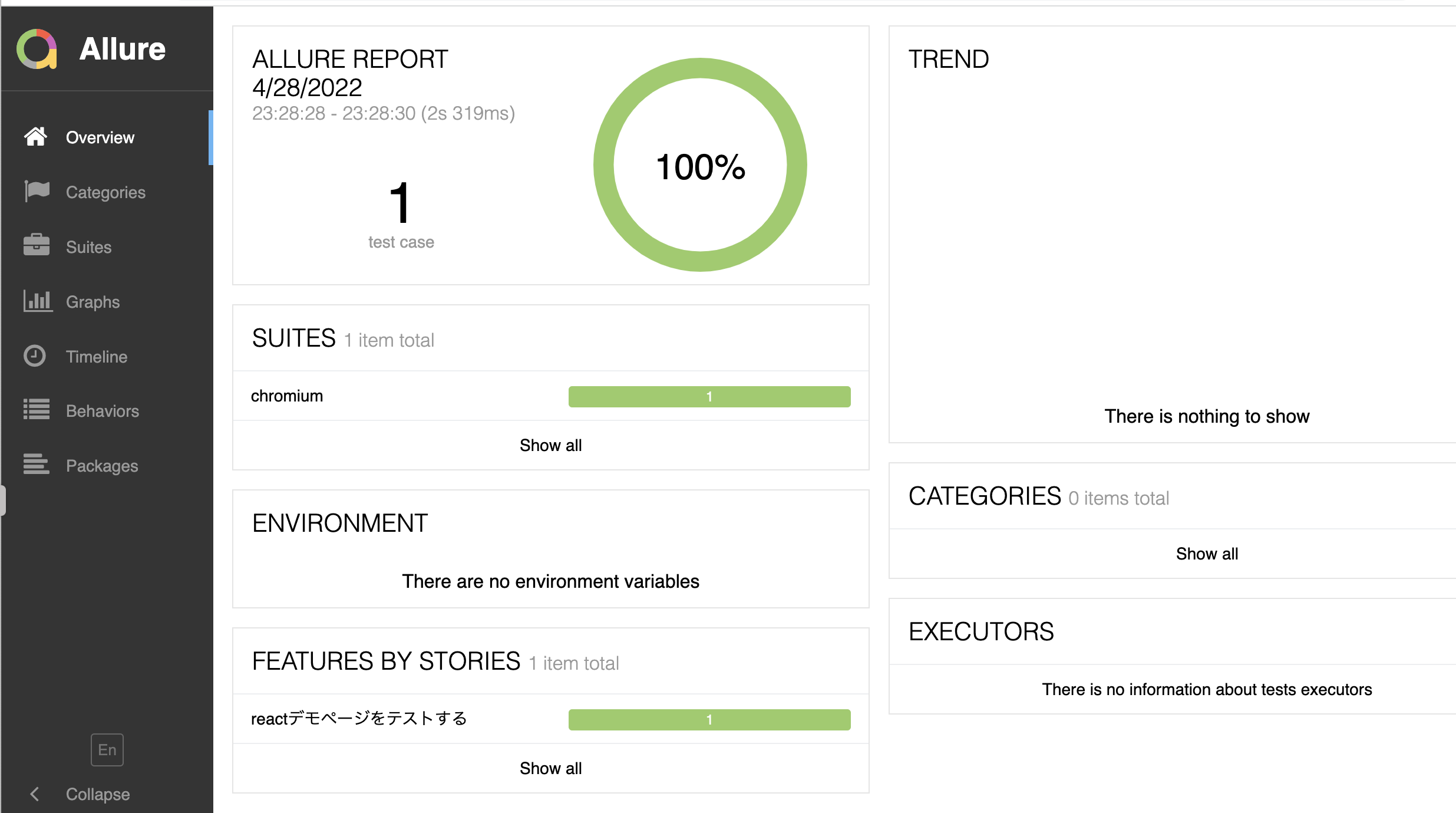
Task: Open the react demo page feature row
Action: (x=359, y=719)
